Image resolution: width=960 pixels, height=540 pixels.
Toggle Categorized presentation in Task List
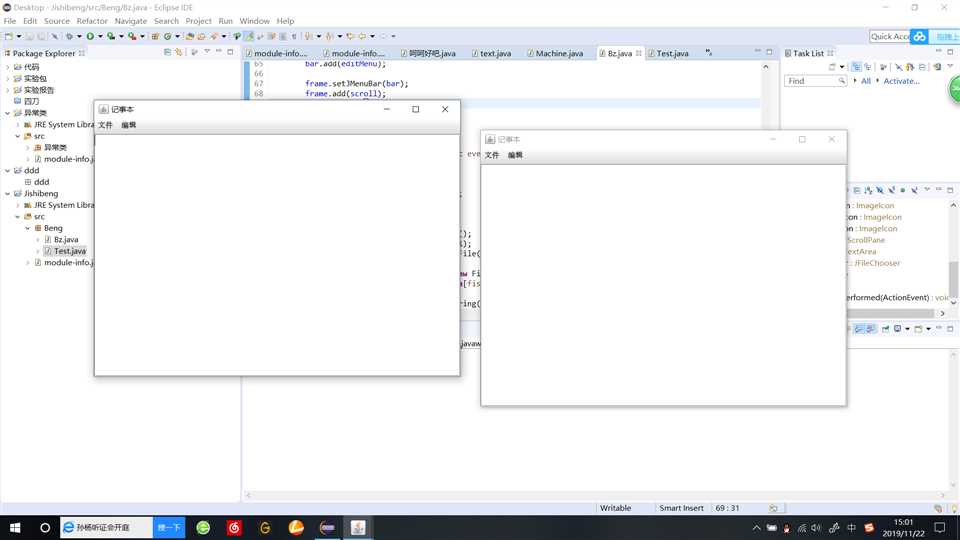[856, 67]
